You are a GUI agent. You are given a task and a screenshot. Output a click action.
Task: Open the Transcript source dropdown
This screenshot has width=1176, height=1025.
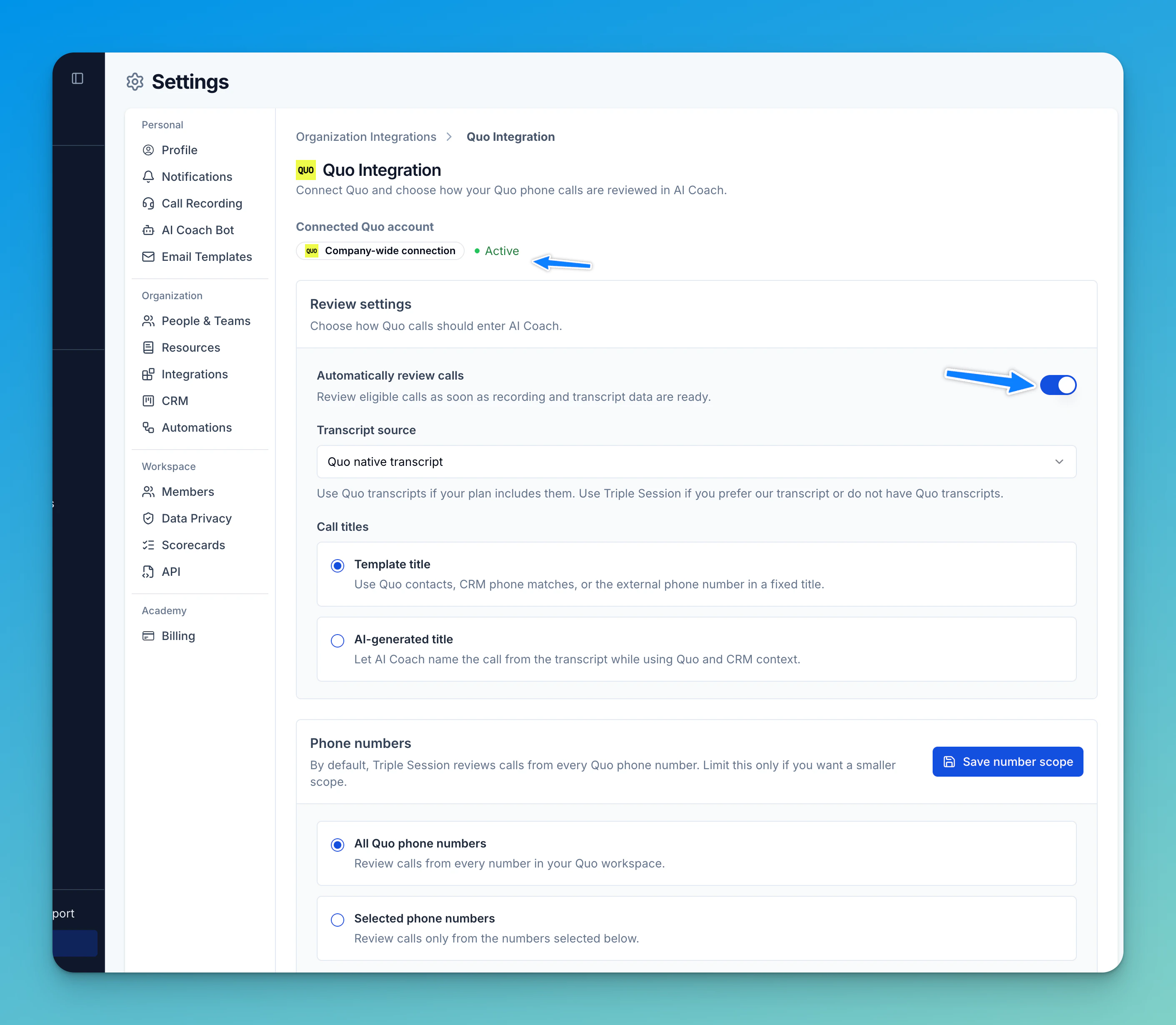[696, 462]
